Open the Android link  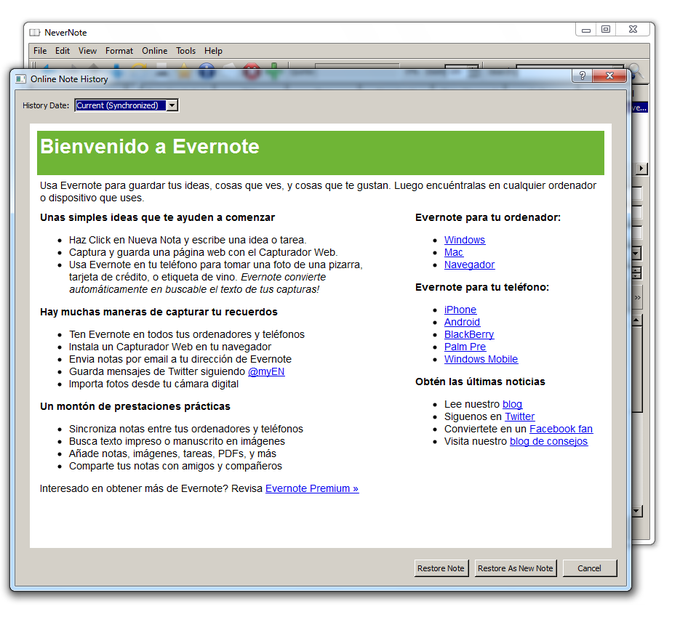coord(462,322)
